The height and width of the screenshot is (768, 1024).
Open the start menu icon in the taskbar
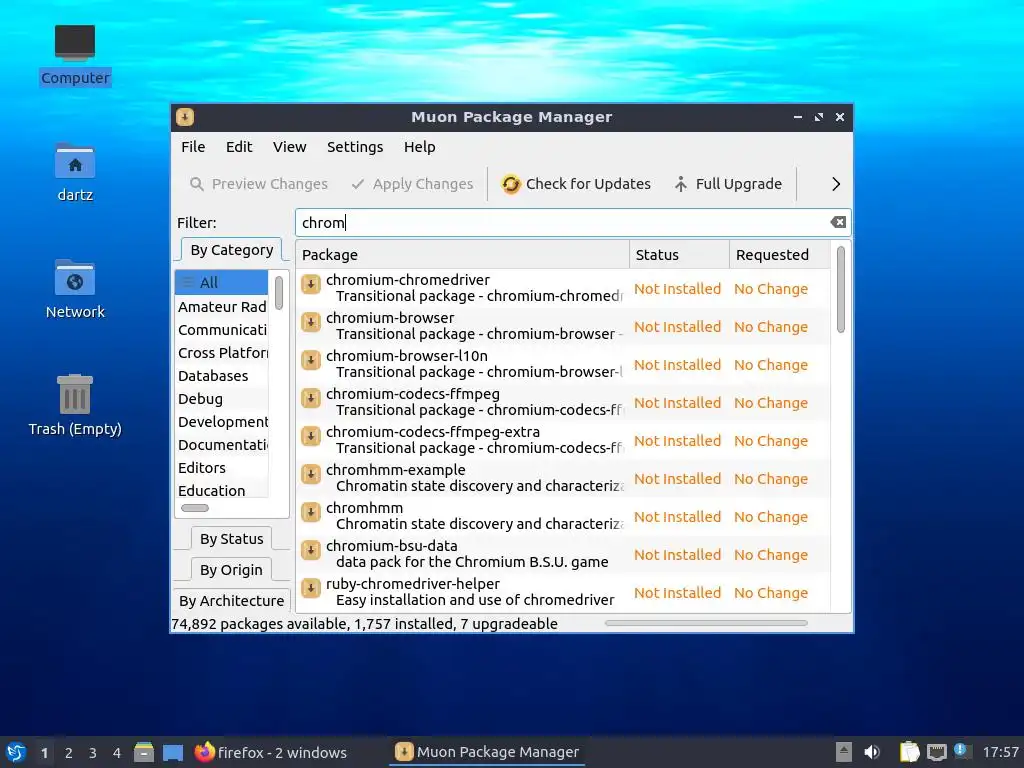coord(16,752)
